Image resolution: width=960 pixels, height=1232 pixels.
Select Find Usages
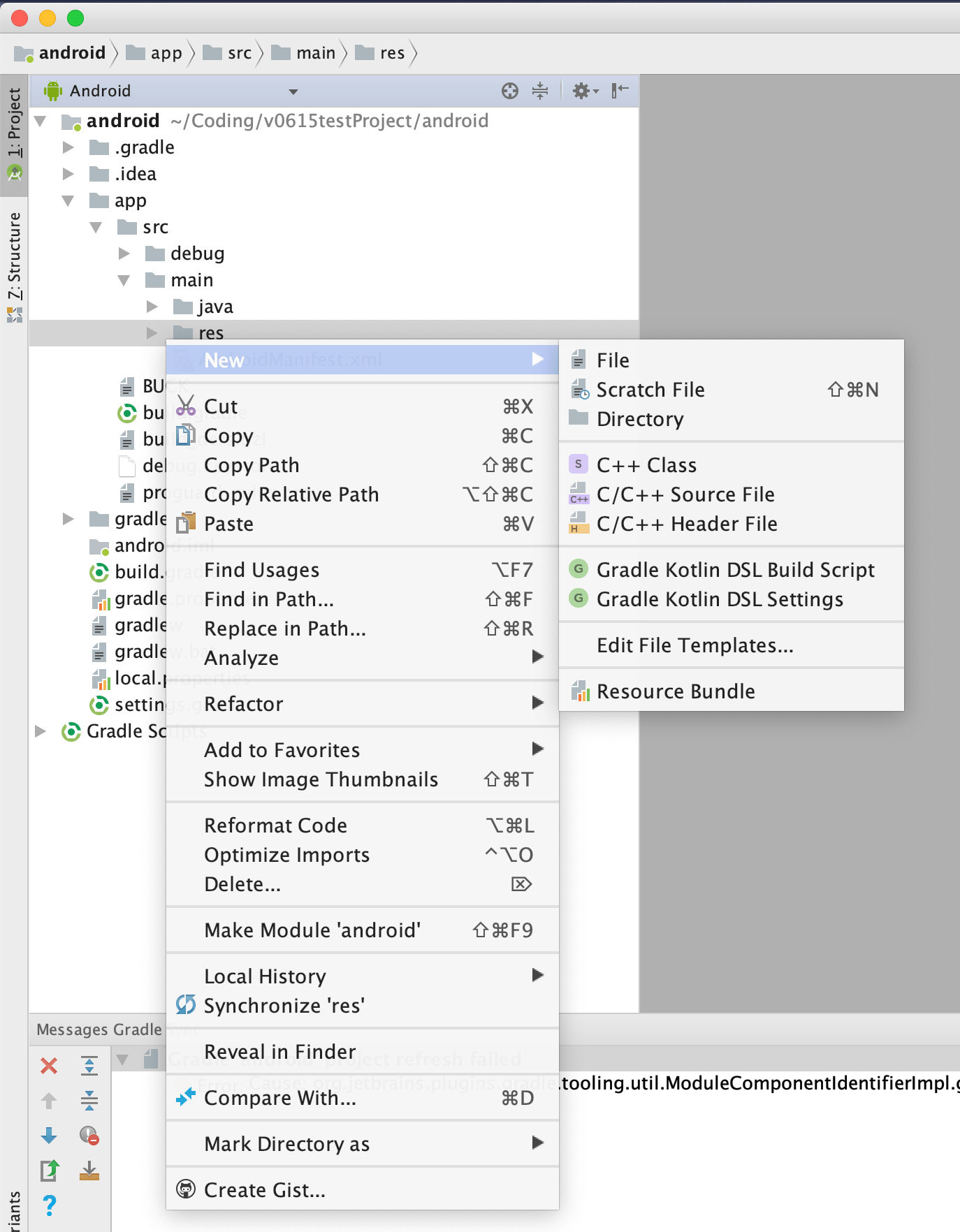click(x=363, y=570)
